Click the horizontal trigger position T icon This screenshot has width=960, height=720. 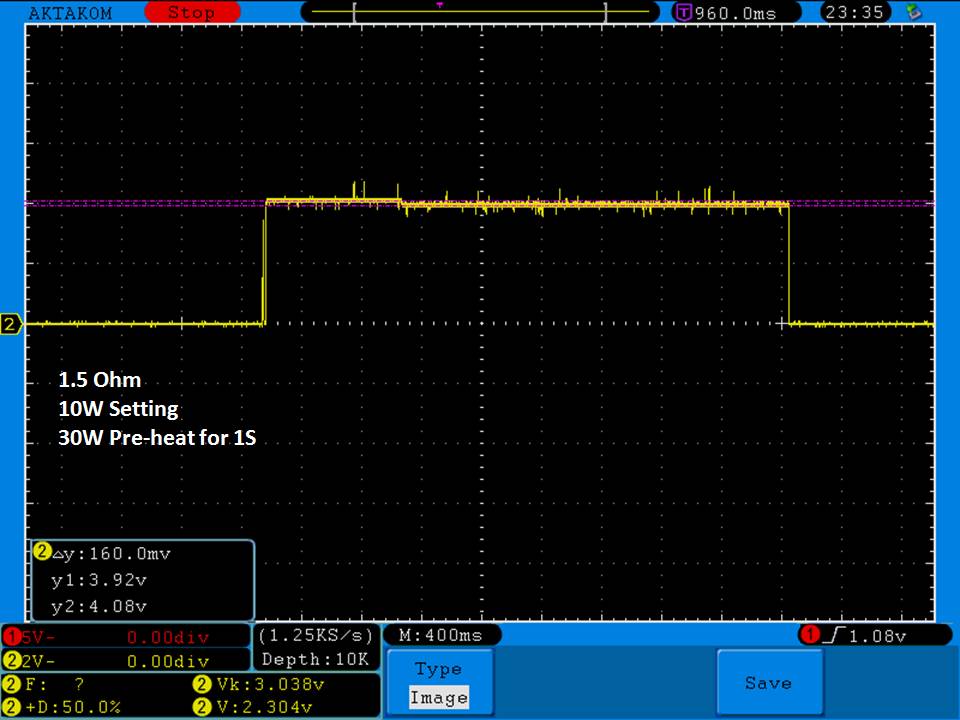click(x=684, y=13)
